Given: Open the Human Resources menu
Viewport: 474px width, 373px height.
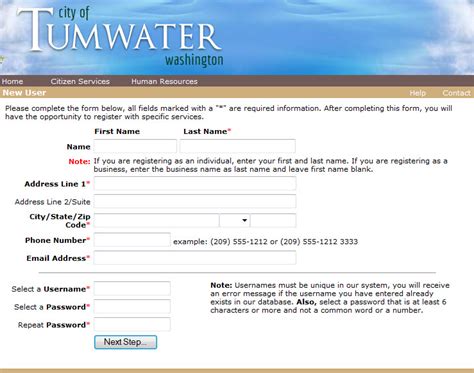Looking at the screenshot, I should [x=164, y=81].
